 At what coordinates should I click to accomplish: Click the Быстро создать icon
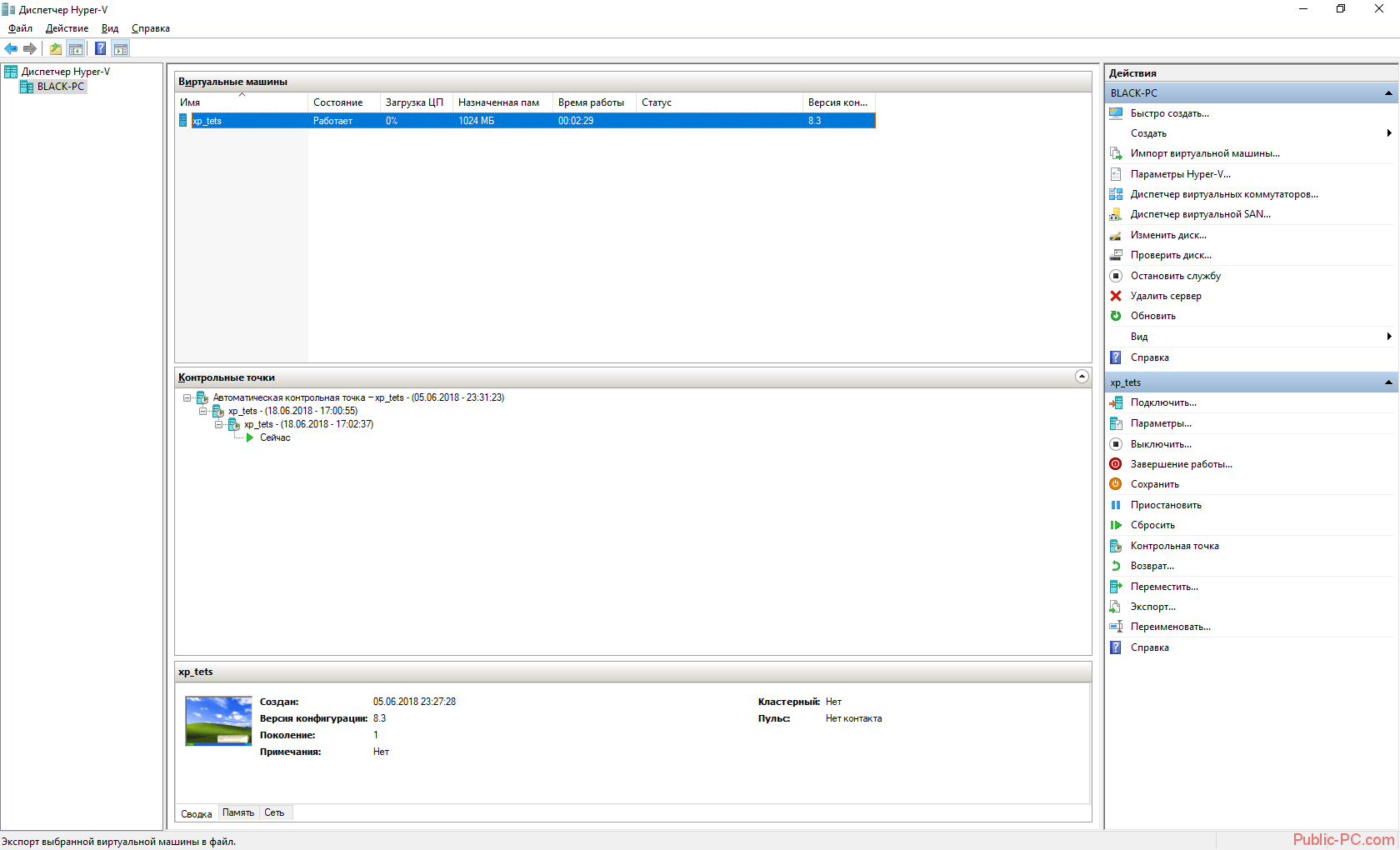(x=1116, y=113)
